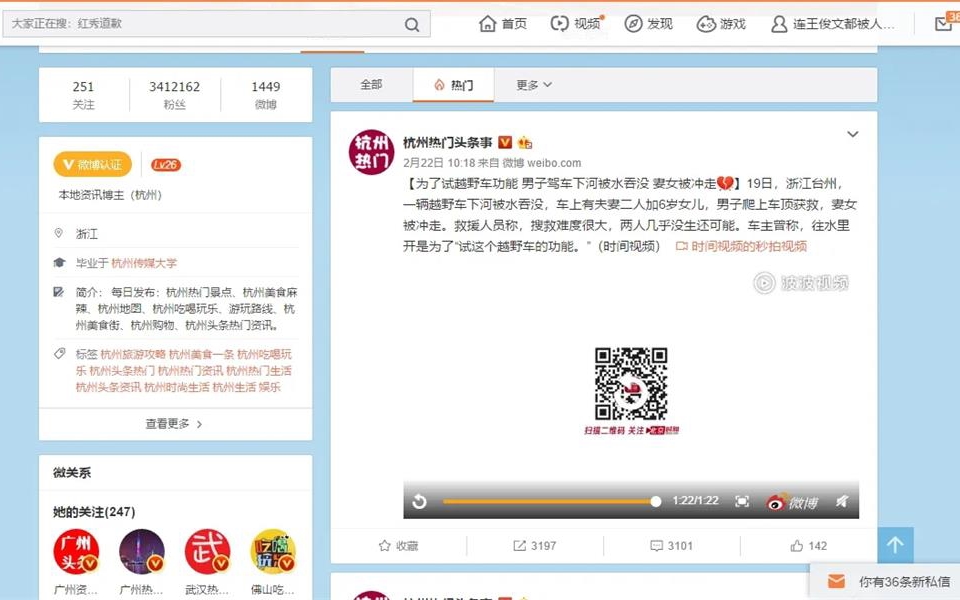Open the 视频 video section
Viewport: 960px width, 600px height.
[576, 24]
